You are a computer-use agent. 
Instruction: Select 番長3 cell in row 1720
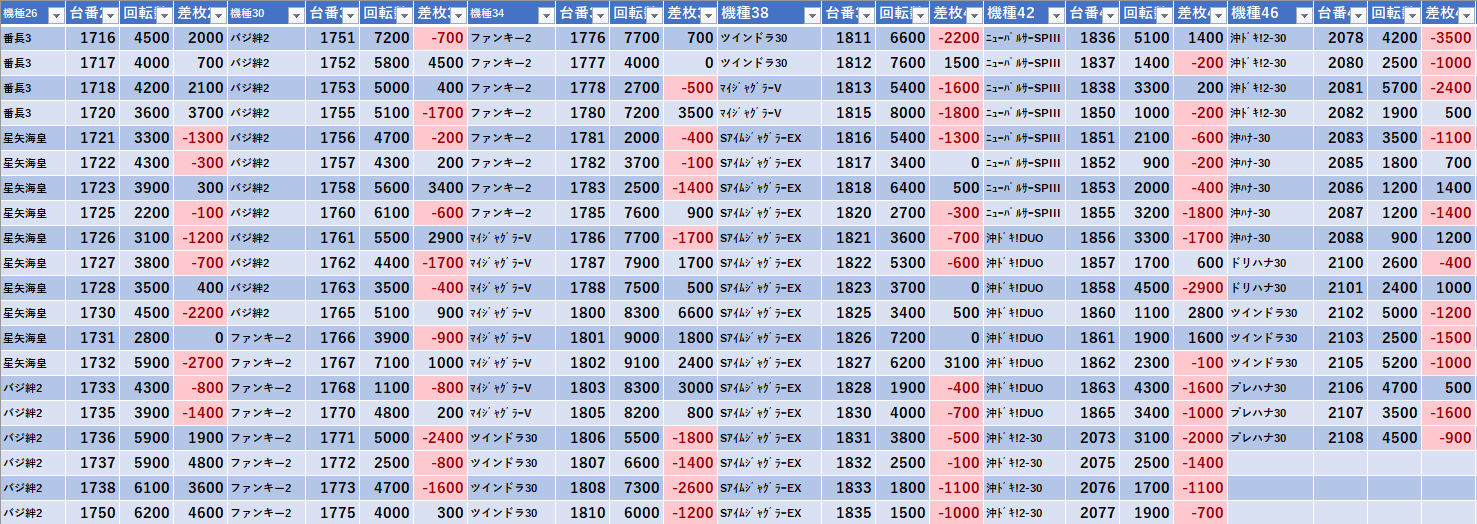coord(33,113)
